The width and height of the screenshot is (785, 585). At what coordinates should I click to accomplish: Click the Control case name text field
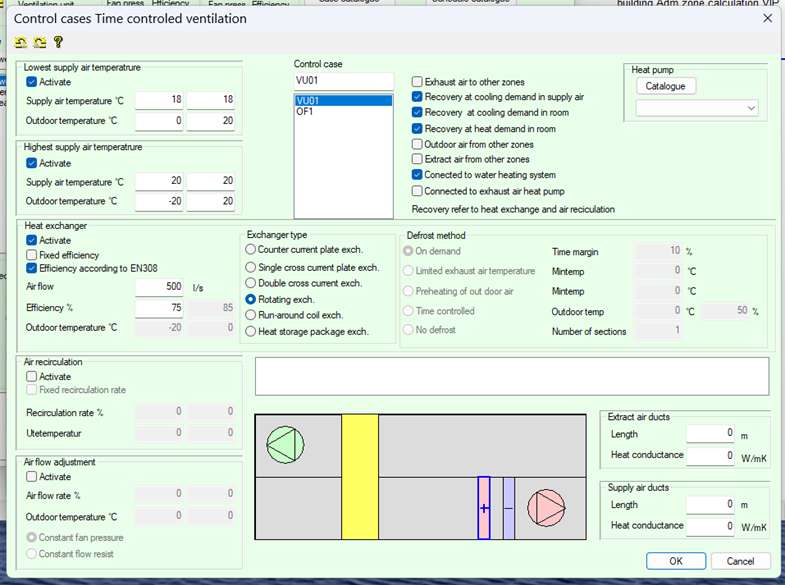pyautogui.click(x=343, y=81)
